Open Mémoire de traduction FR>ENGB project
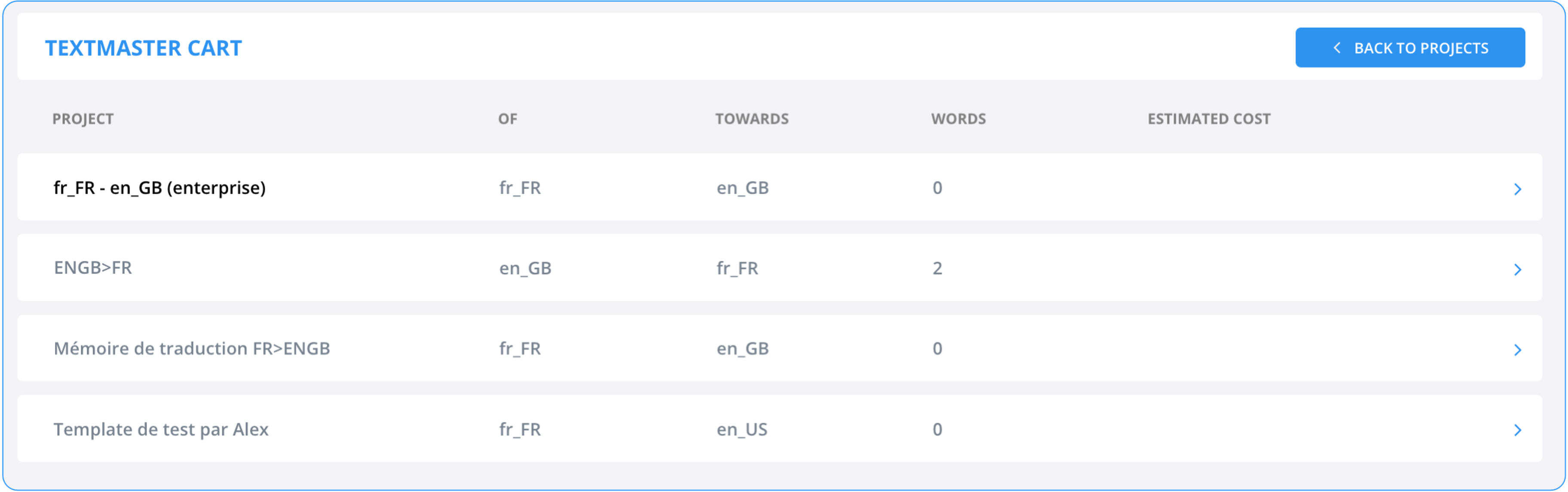 [x=192, y=348]
